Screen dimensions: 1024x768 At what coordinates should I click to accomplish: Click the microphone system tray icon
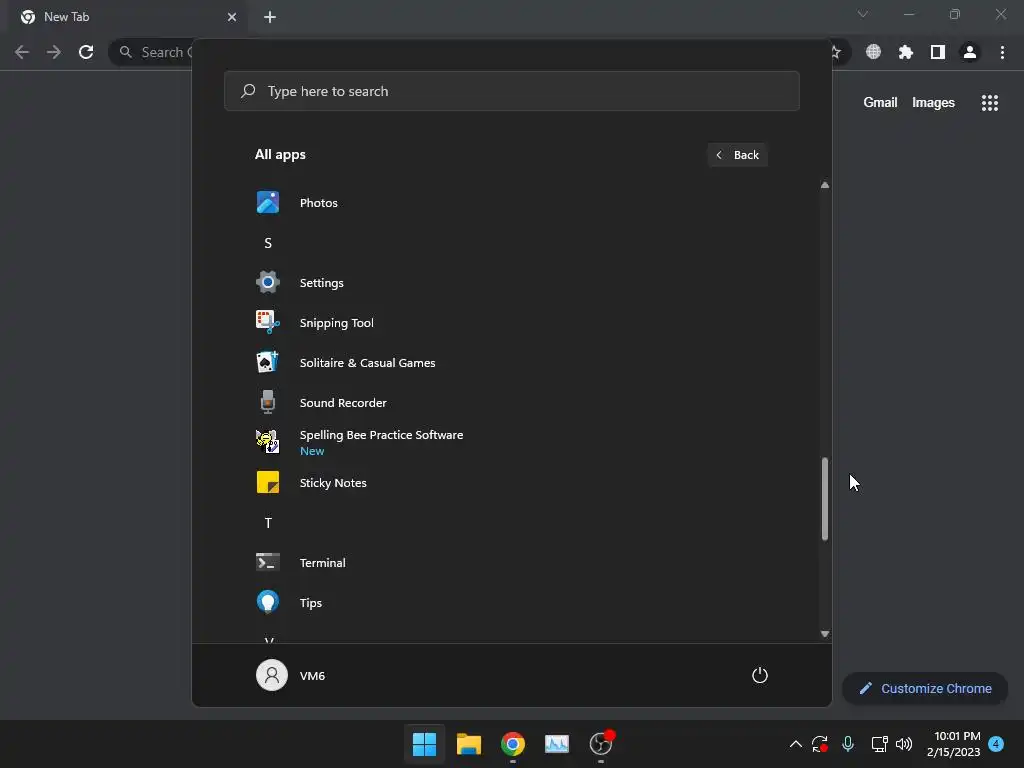click(x=848, y=743)
